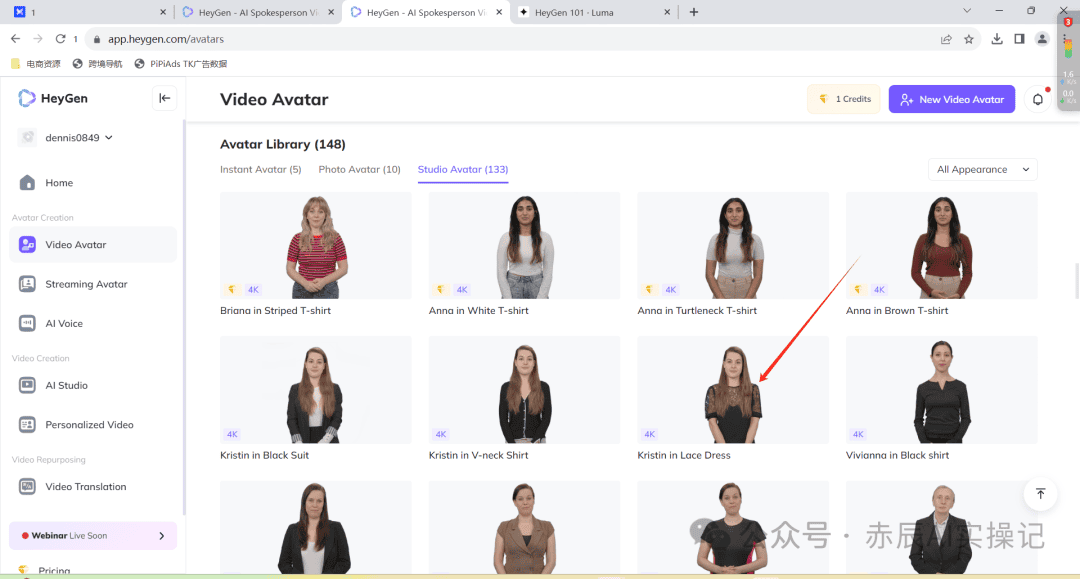The height and width of the screenshot is (579, 1080).
Task: Open the All Appearance filter dropdown
Action: [x=982, y=170]
